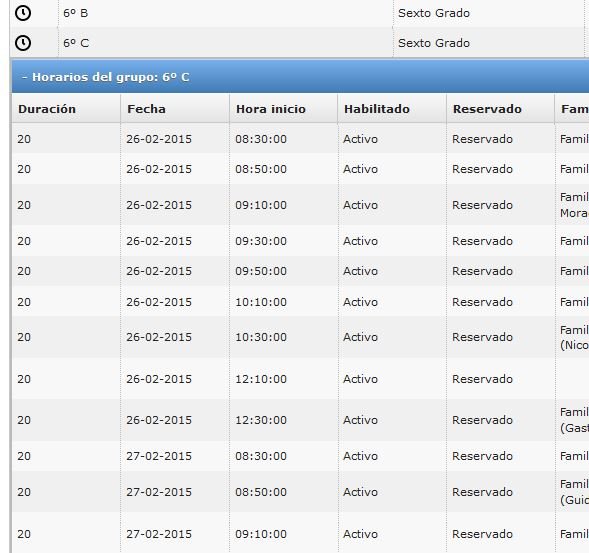Screen dimensions: 589x553
Task: Select the 26-02-2015 08:30:00 schedule row
Action: (301, 139)
